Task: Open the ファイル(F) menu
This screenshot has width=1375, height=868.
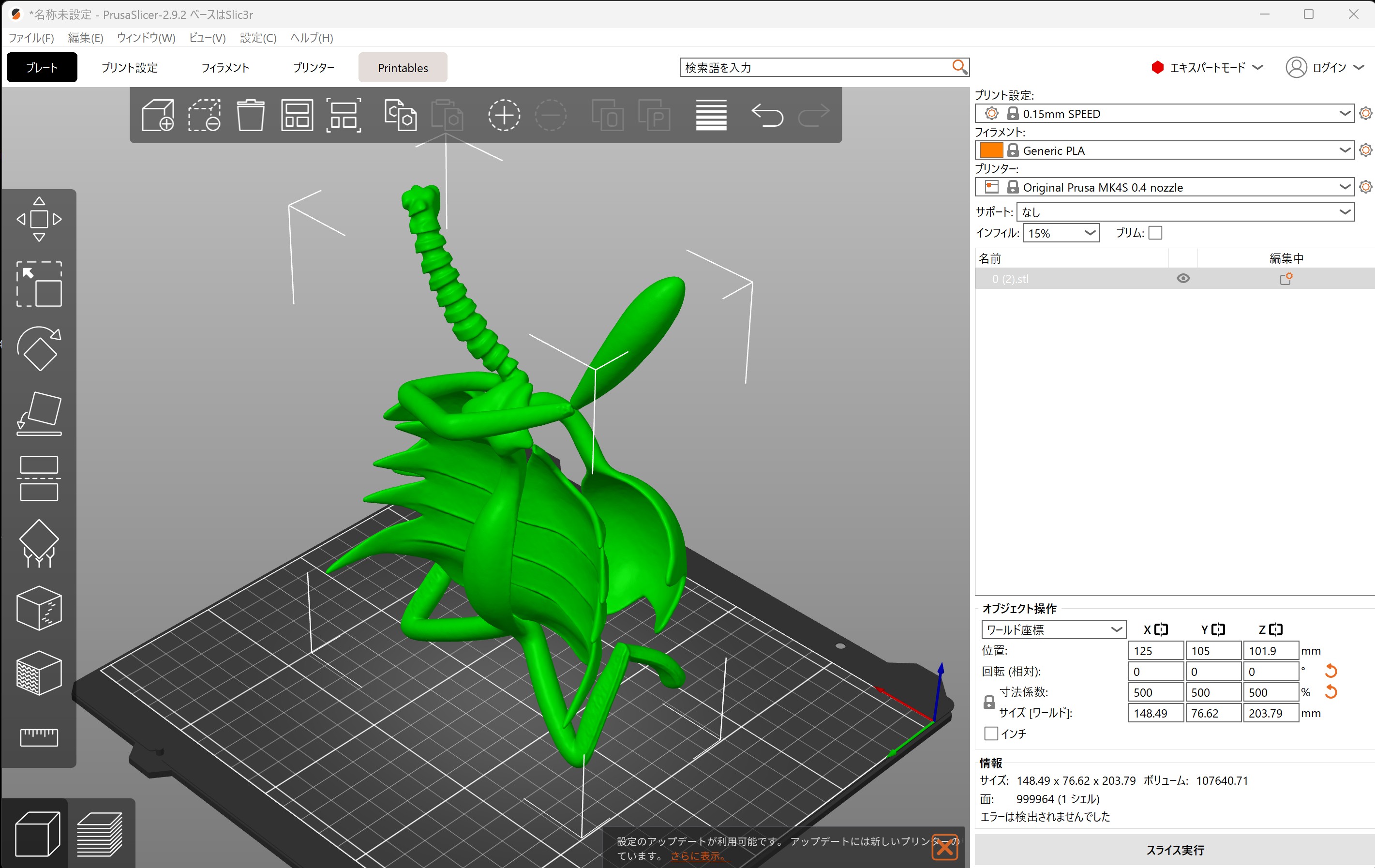Action: coord(31,38)
